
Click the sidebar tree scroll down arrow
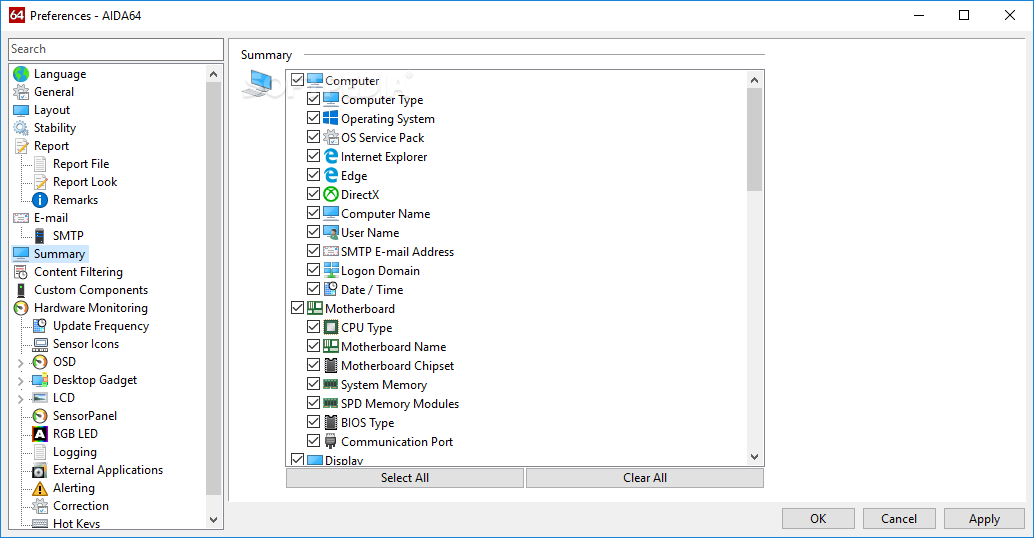213,520
